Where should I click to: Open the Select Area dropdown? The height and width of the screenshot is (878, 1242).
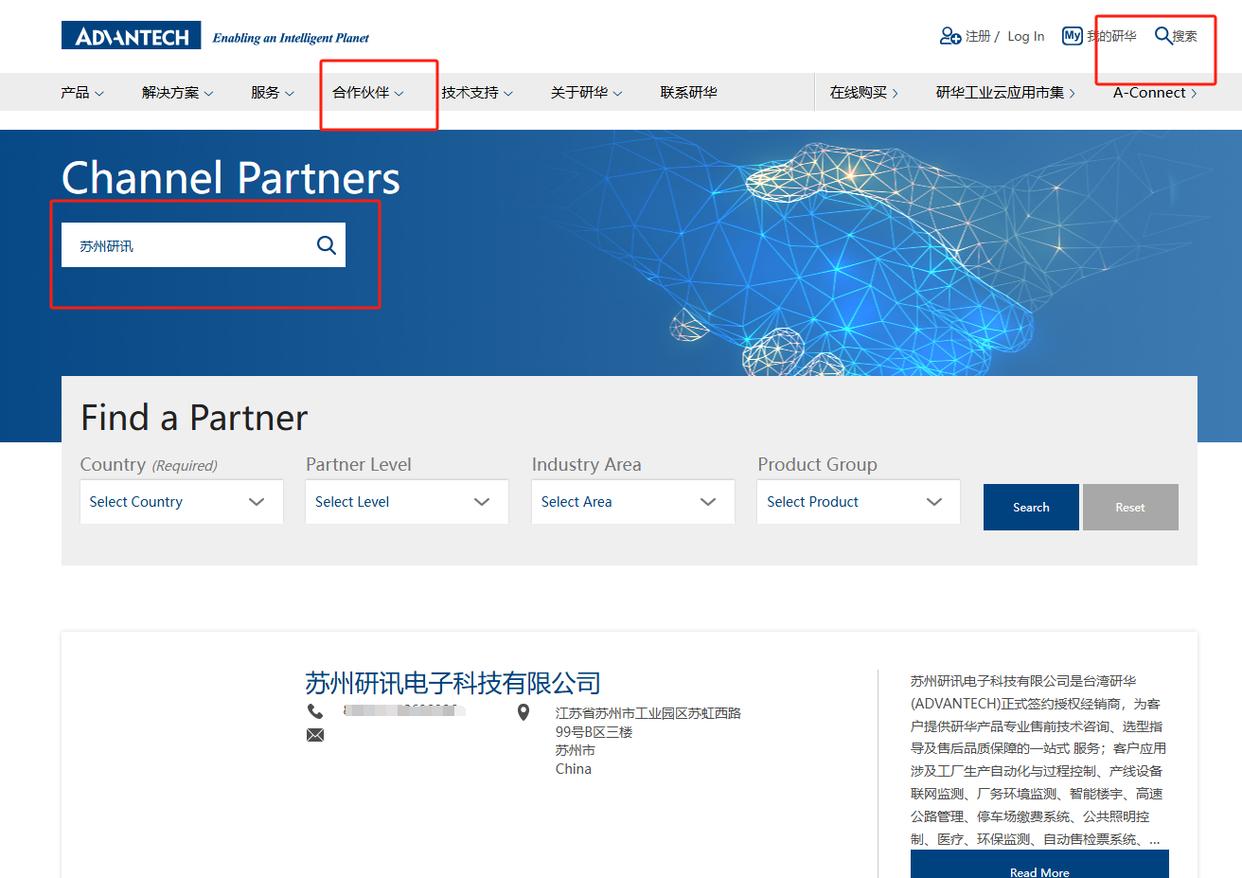tap(633, 502)
